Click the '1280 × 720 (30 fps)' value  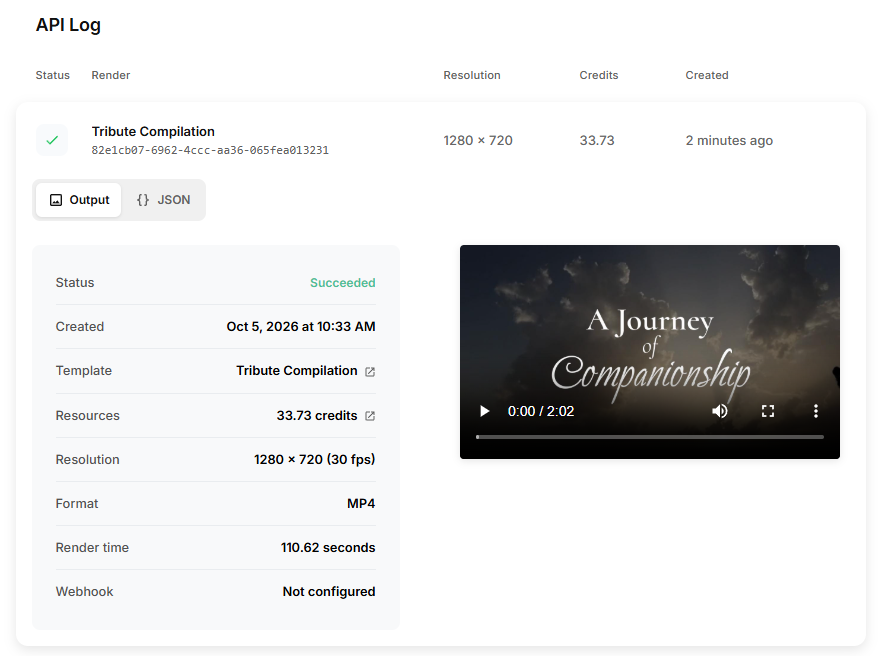coord(315,459)
